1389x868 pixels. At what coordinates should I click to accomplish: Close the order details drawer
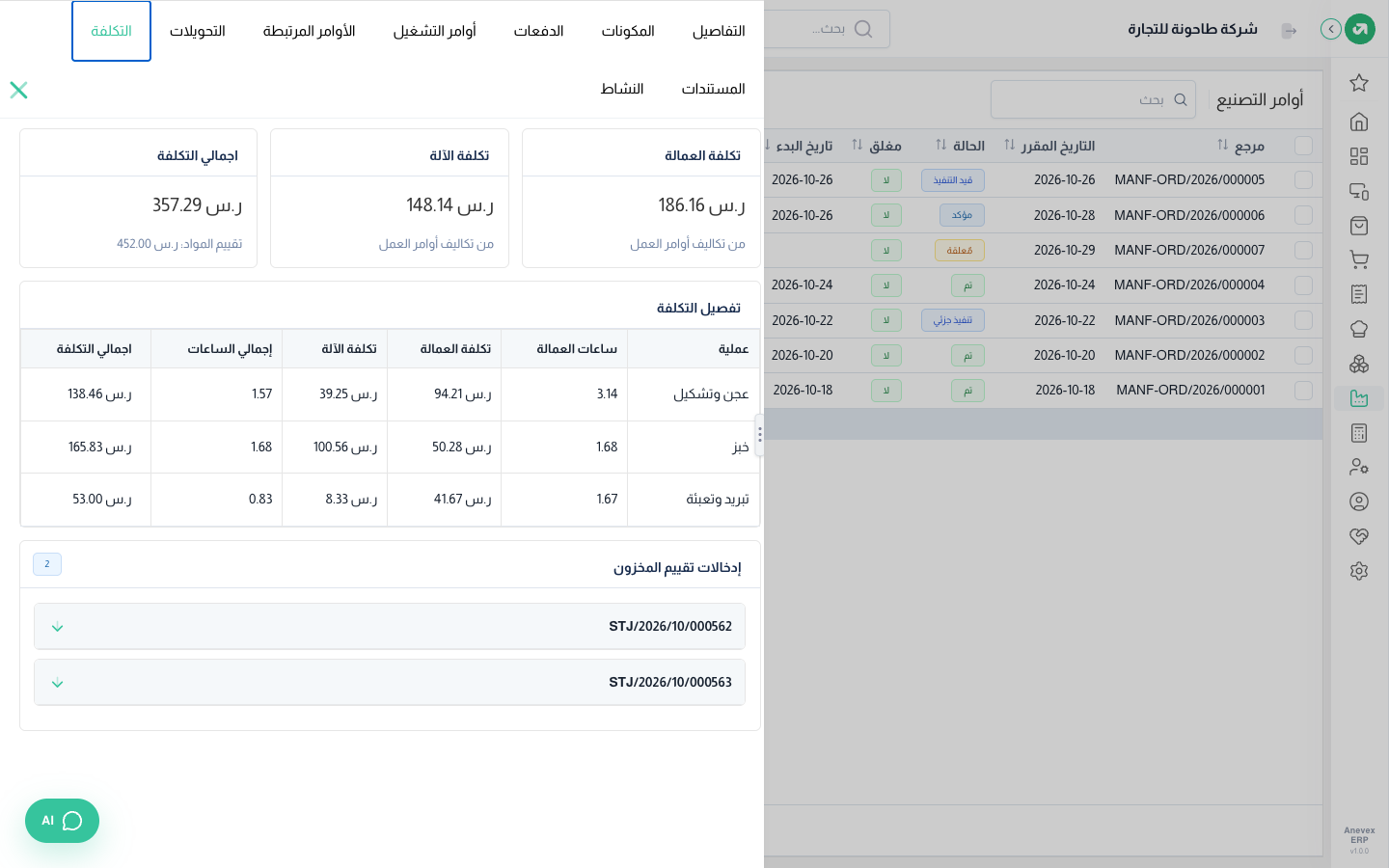pos(18,90)
